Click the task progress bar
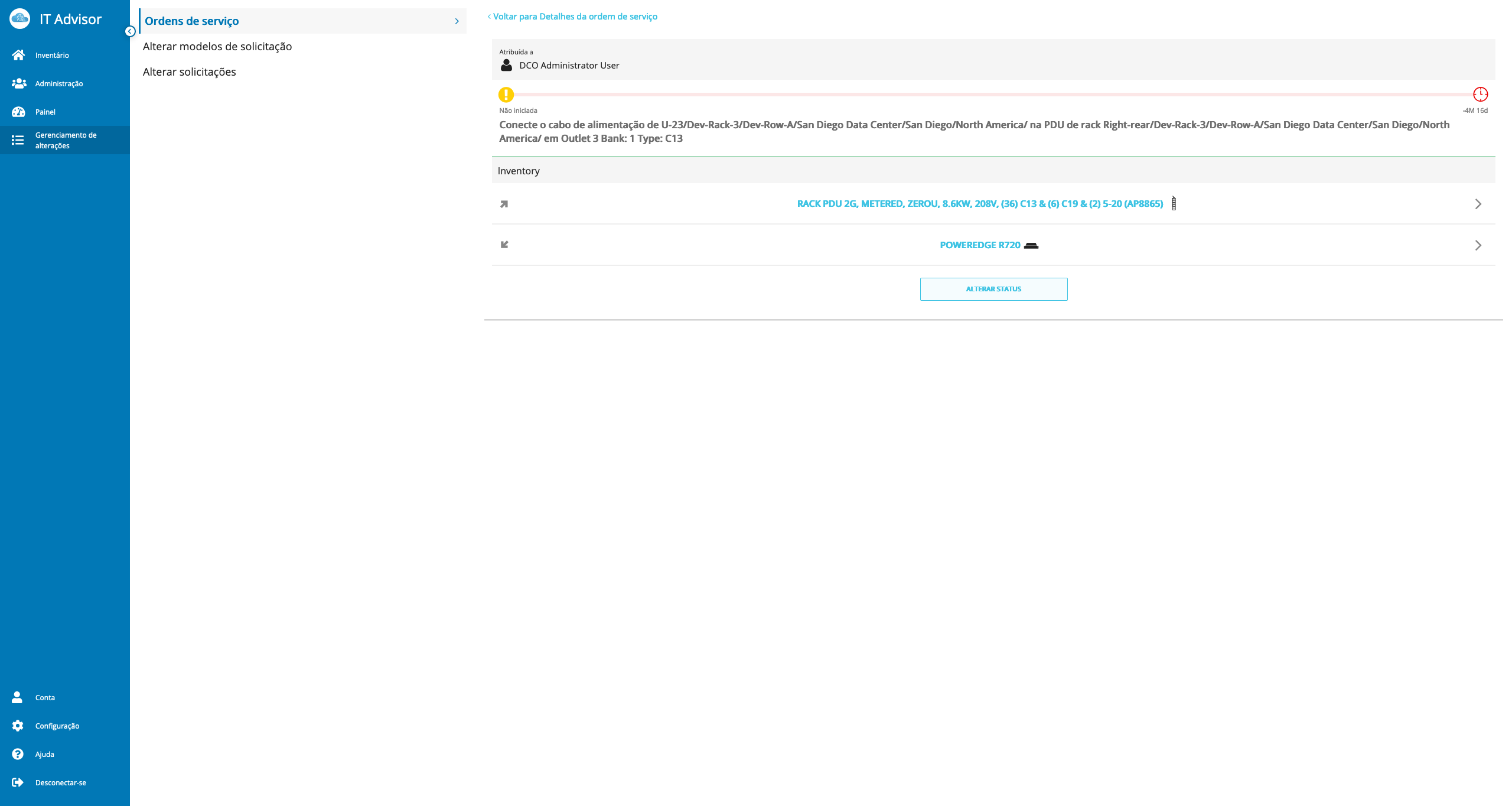The width and height of the screenshot is (1512, 806). (993, 95)
